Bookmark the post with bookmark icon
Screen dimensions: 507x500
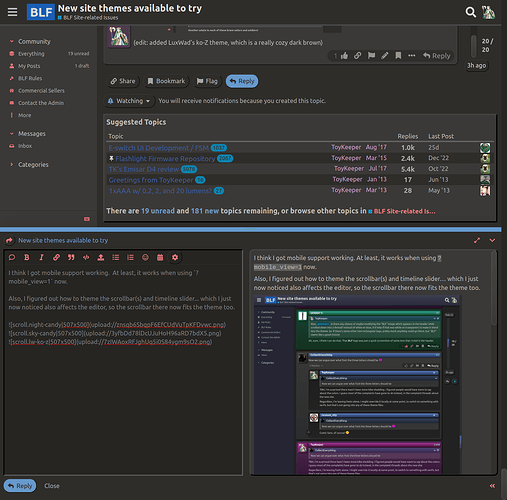coord(398,55)
